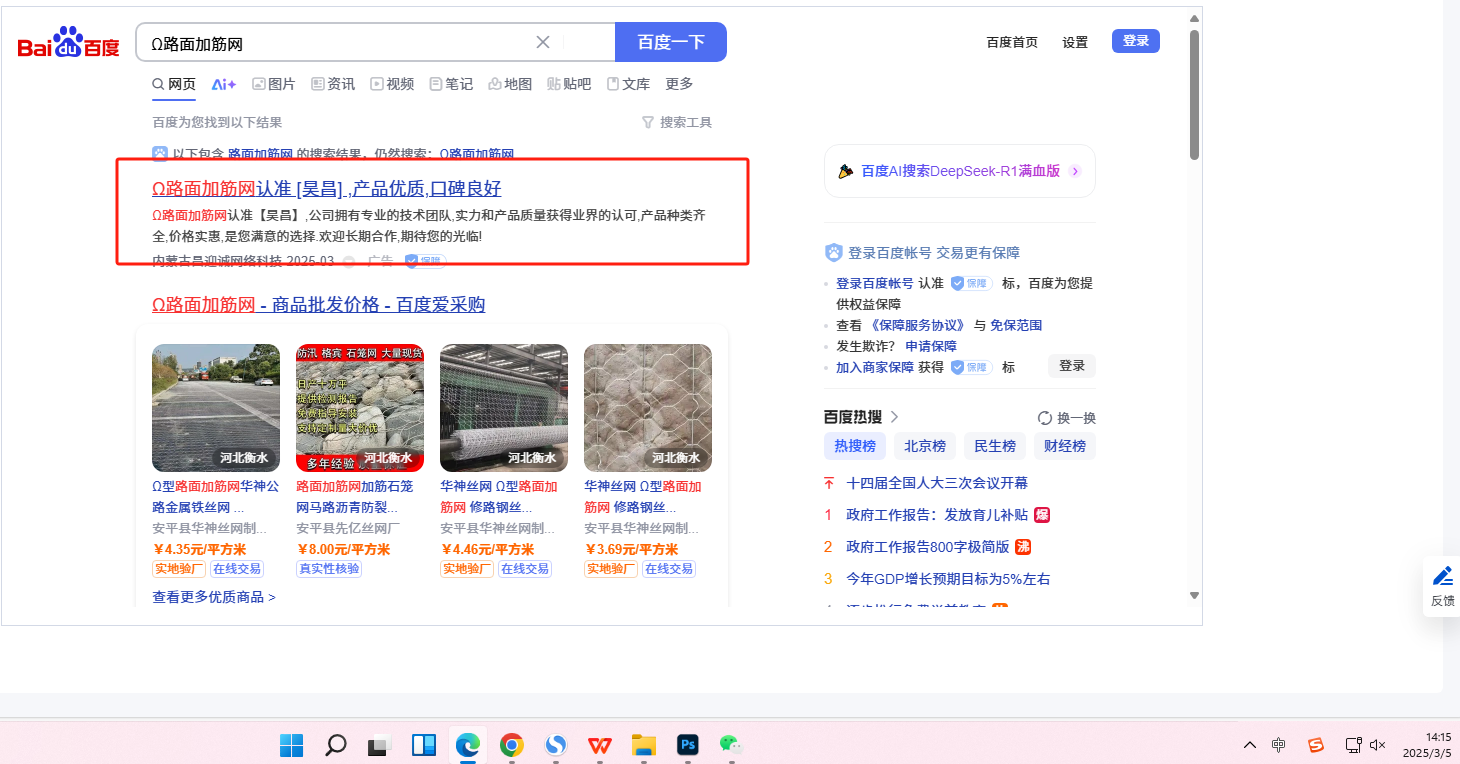1460x764 pixels.
Task: Click the ¥8.00元/平方米 price
Action: point(343,549)
